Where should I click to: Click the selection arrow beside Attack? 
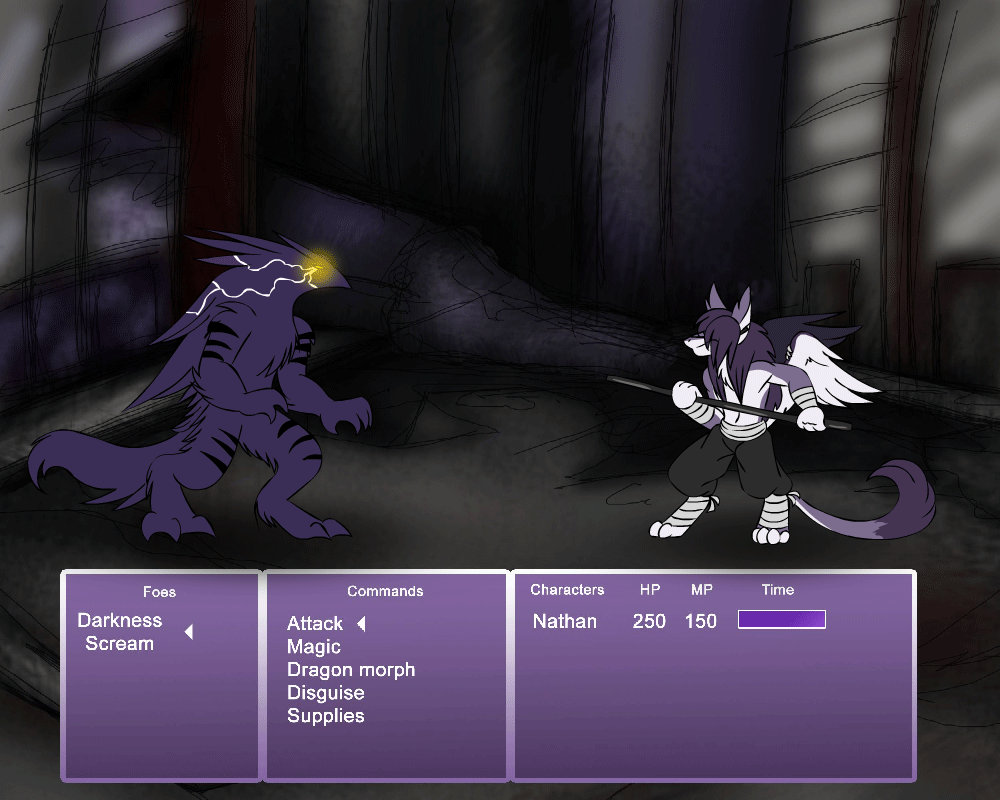(x=361, y=623)
